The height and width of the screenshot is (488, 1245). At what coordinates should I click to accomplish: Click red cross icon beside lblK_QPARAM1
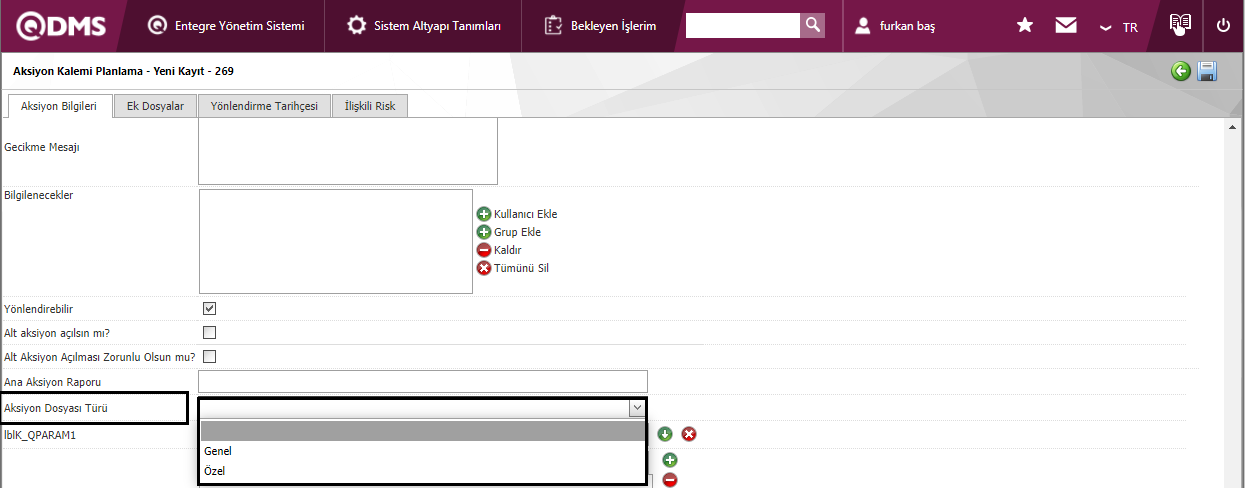click(689, 434)
